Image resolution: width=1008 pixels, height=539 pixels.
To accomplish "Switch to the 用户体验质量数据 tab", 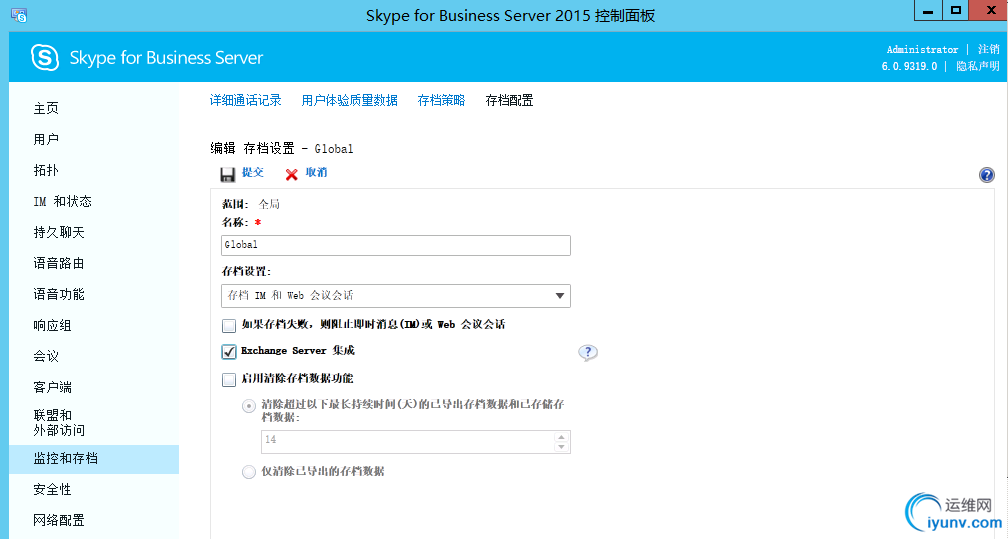I will (x=350, y=100).
